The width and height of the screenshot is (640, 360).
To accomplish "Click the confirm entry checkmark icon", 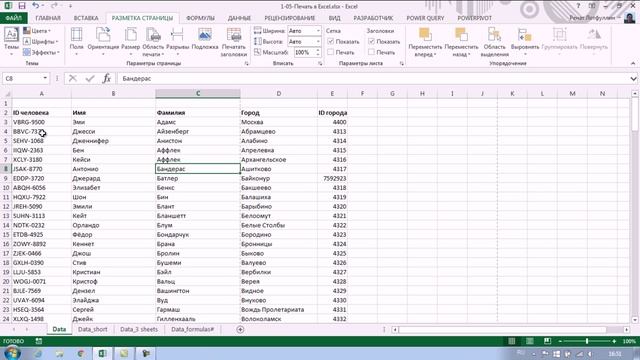I will (x=90, y=78).
